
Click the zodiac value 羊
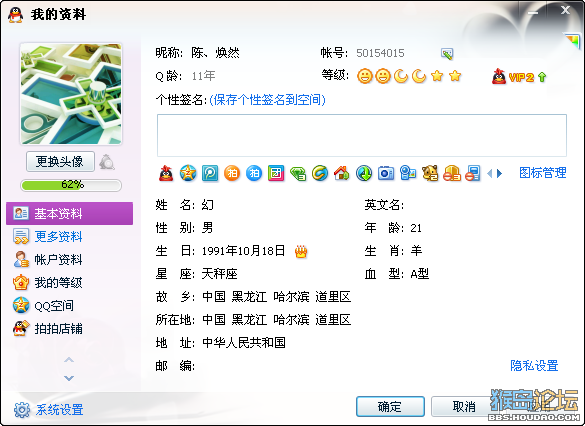tap(416, 251)
